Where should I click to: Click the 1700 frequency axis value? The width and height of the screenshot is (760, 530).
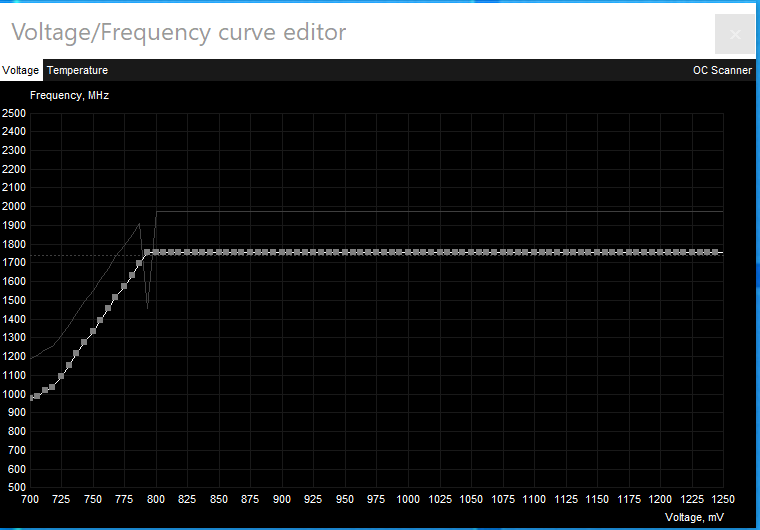[x=14, y=262]
